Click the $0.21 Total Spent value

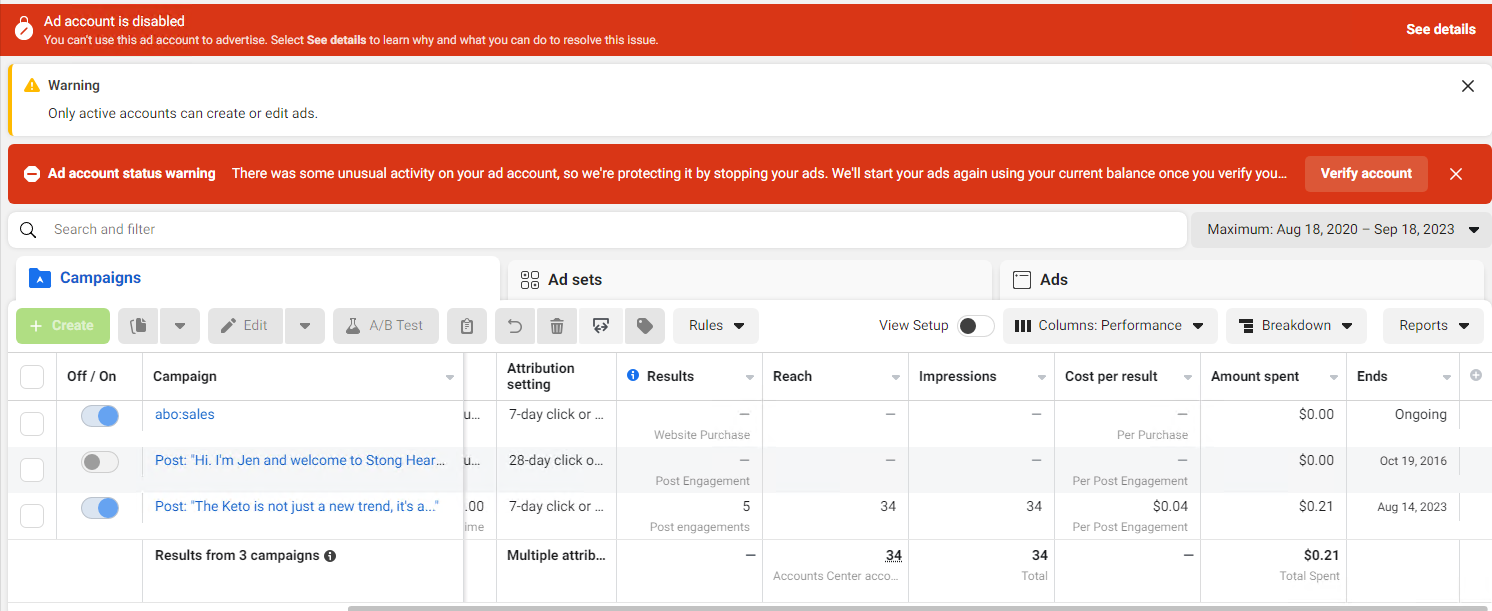(x=1321, y=555)
